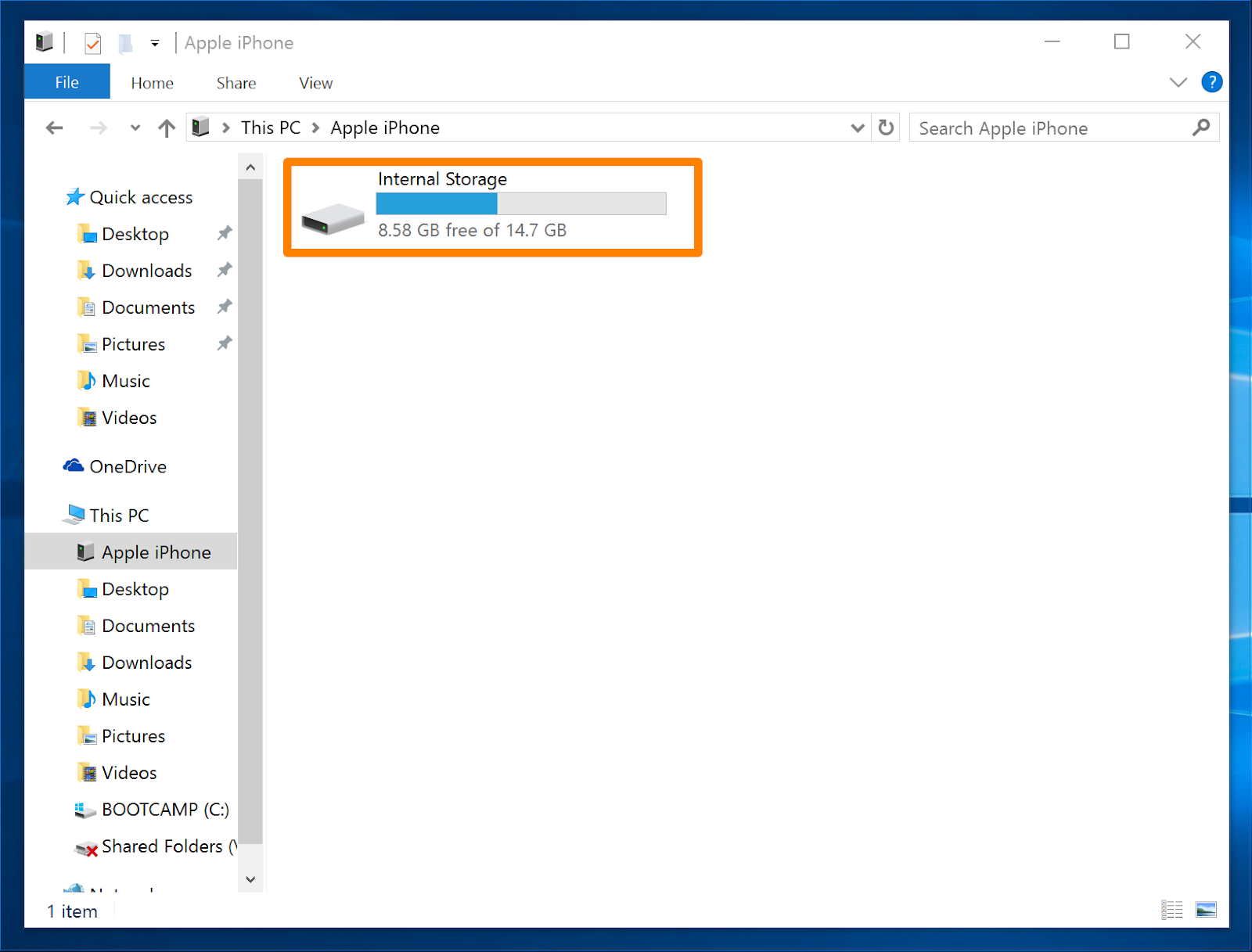
Task: Click the device icon in address bar
Action: [x=201, y=127]
